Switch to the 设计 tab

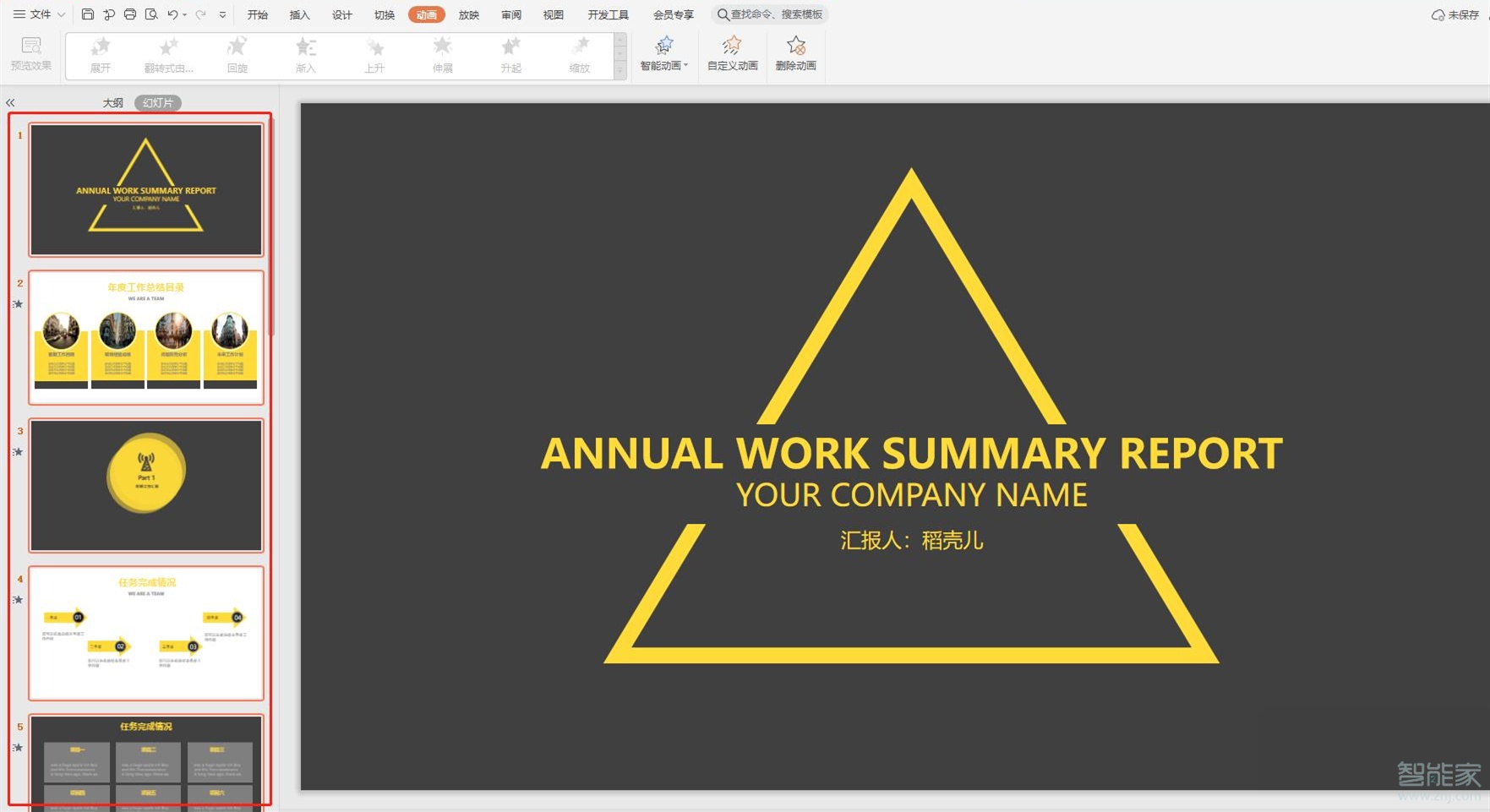tap(342, 14)
